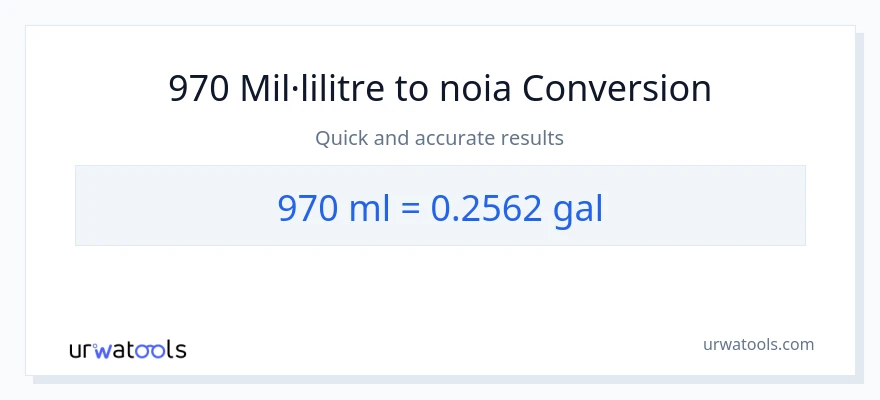Open the urwatools.com link

tap(758, 344)
